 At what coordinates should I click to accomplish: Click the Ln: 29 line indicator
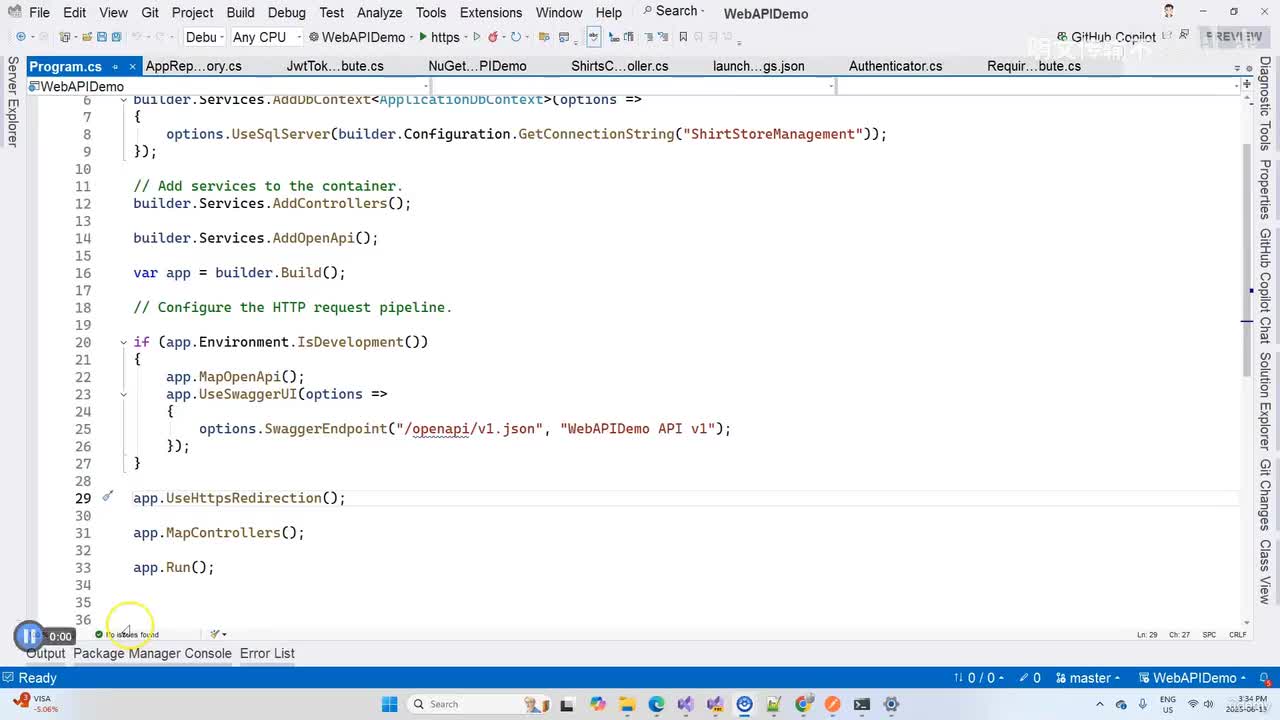coord(1148,635)
